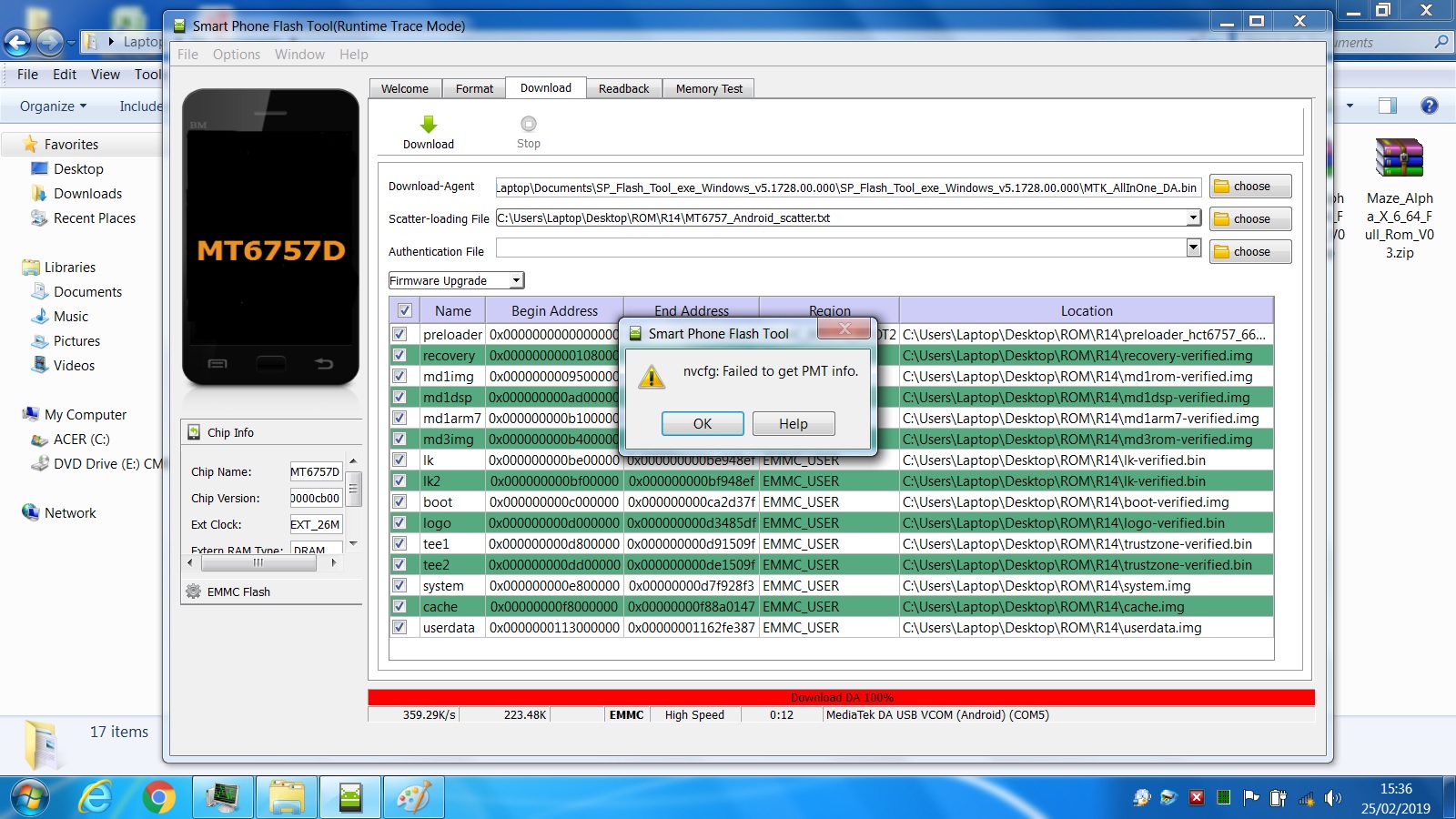The width and height of the screenshot is (1456, 819).
Task: Click the volume speaker icon in the system tray
Action: (x=1333, y=798)
